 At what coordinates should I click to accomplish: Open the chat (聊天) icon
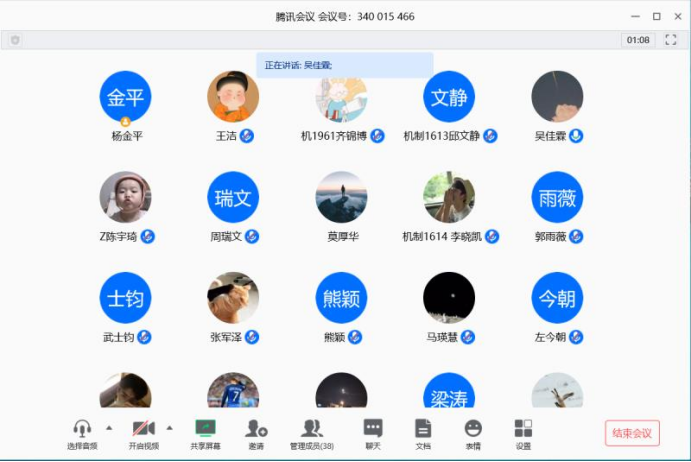pyautogui.click(x=373, y=428)
